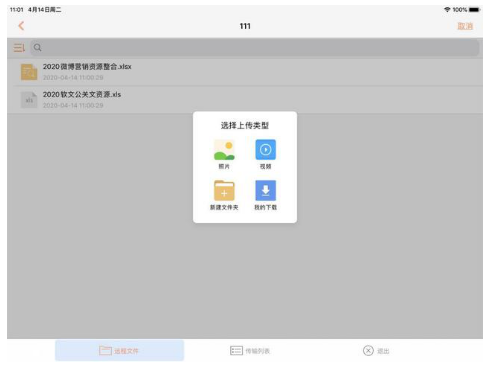Switch to 传输列表 tab

(x=250, y=351)
